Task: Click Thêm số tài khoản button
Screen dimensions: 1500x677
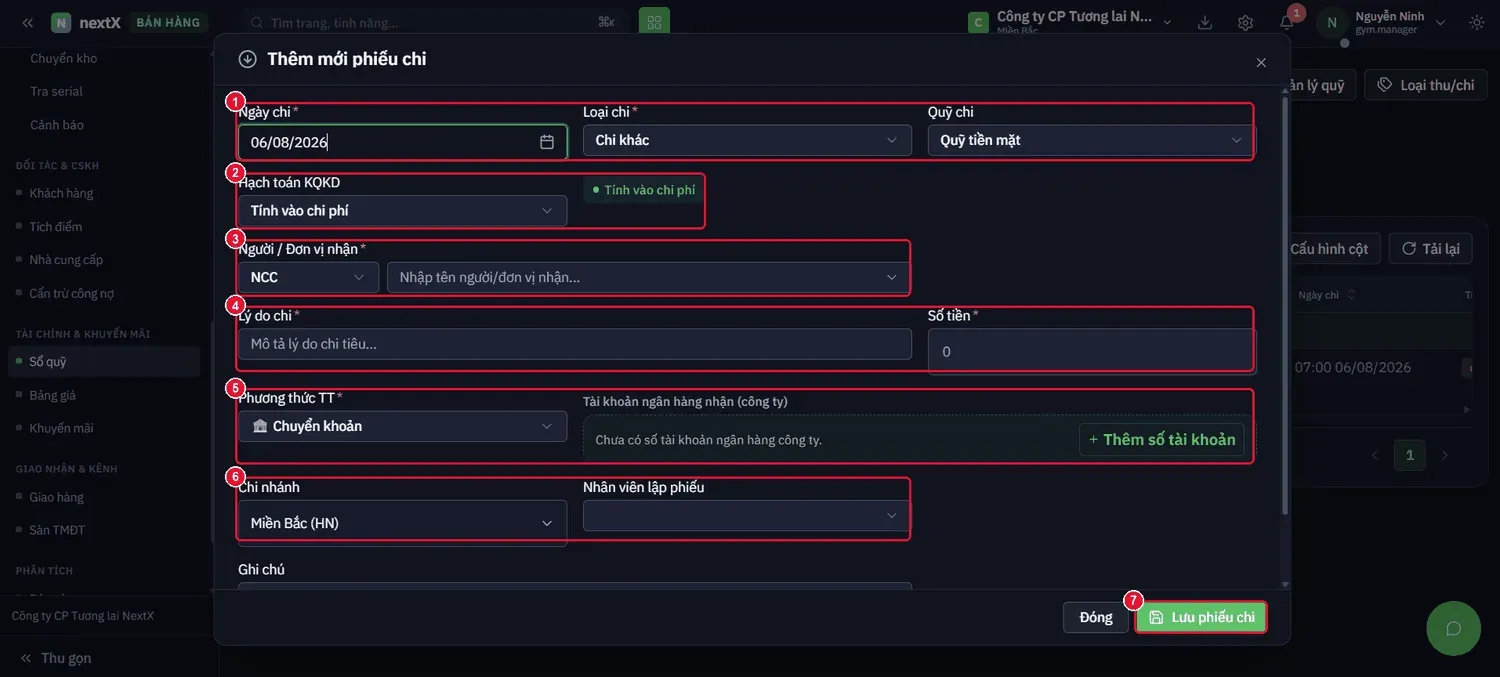Action: 1162,439
